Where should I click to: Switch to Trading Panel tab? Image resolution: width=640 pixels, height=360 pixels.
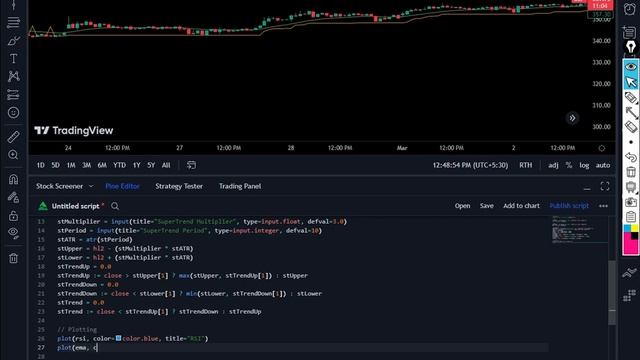pos(240,186)
